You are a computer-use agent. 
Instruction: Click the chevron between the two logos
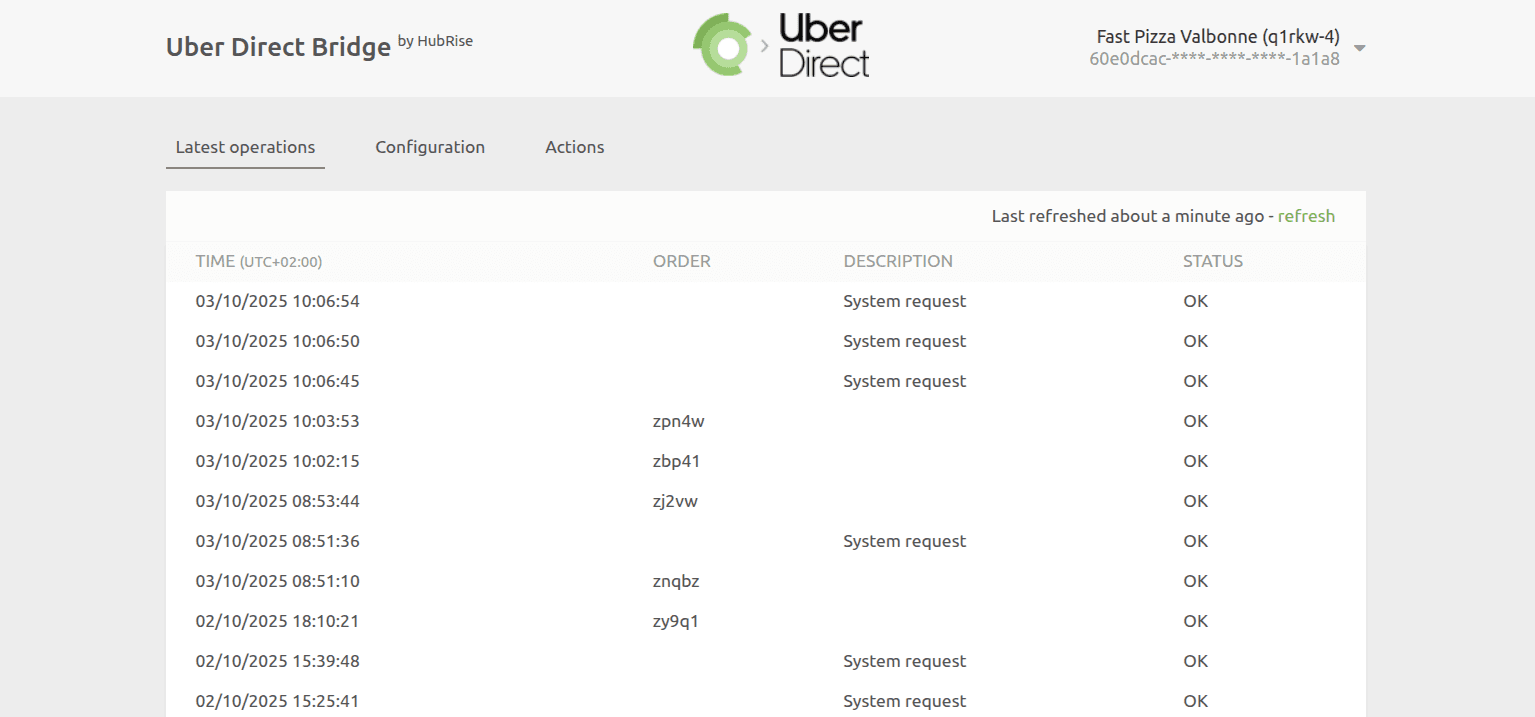(x=764, y=45)
